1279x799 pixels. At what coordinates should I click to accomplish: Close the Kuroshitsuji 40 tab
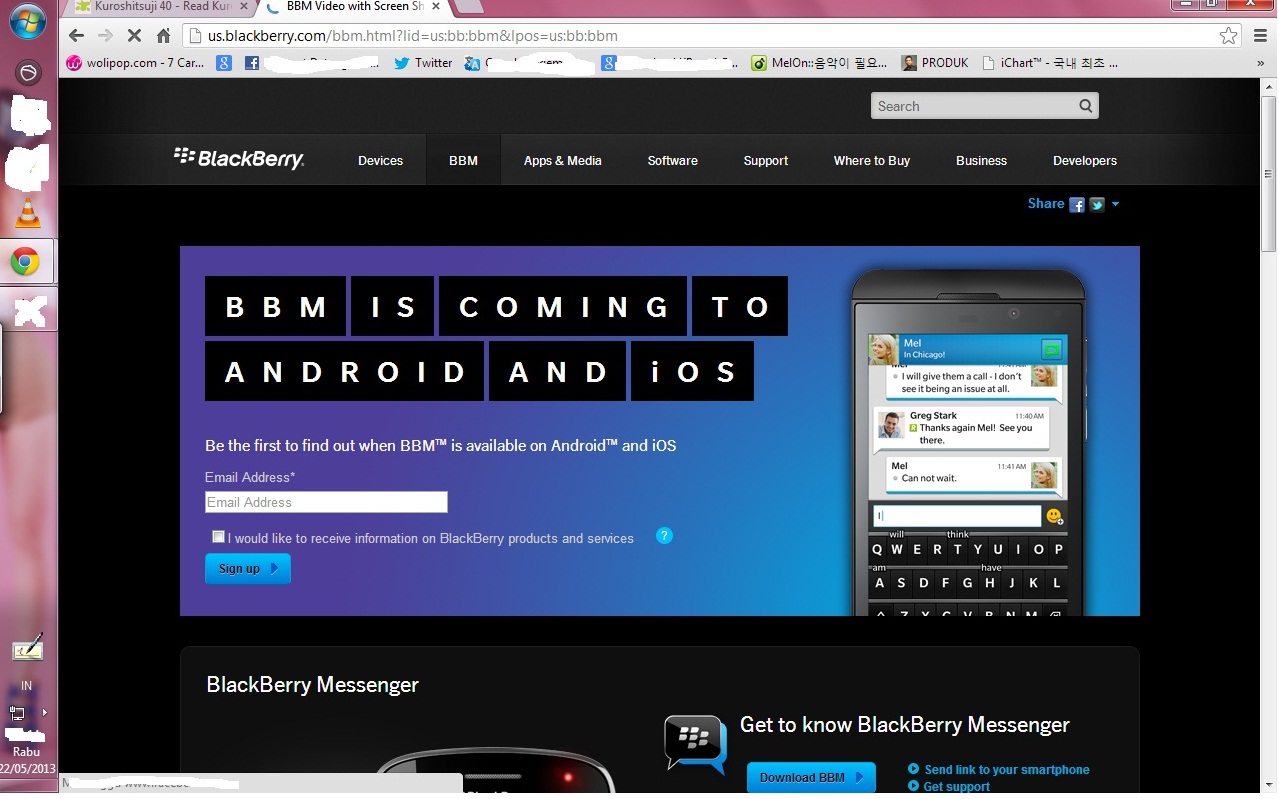click(243, 7)
